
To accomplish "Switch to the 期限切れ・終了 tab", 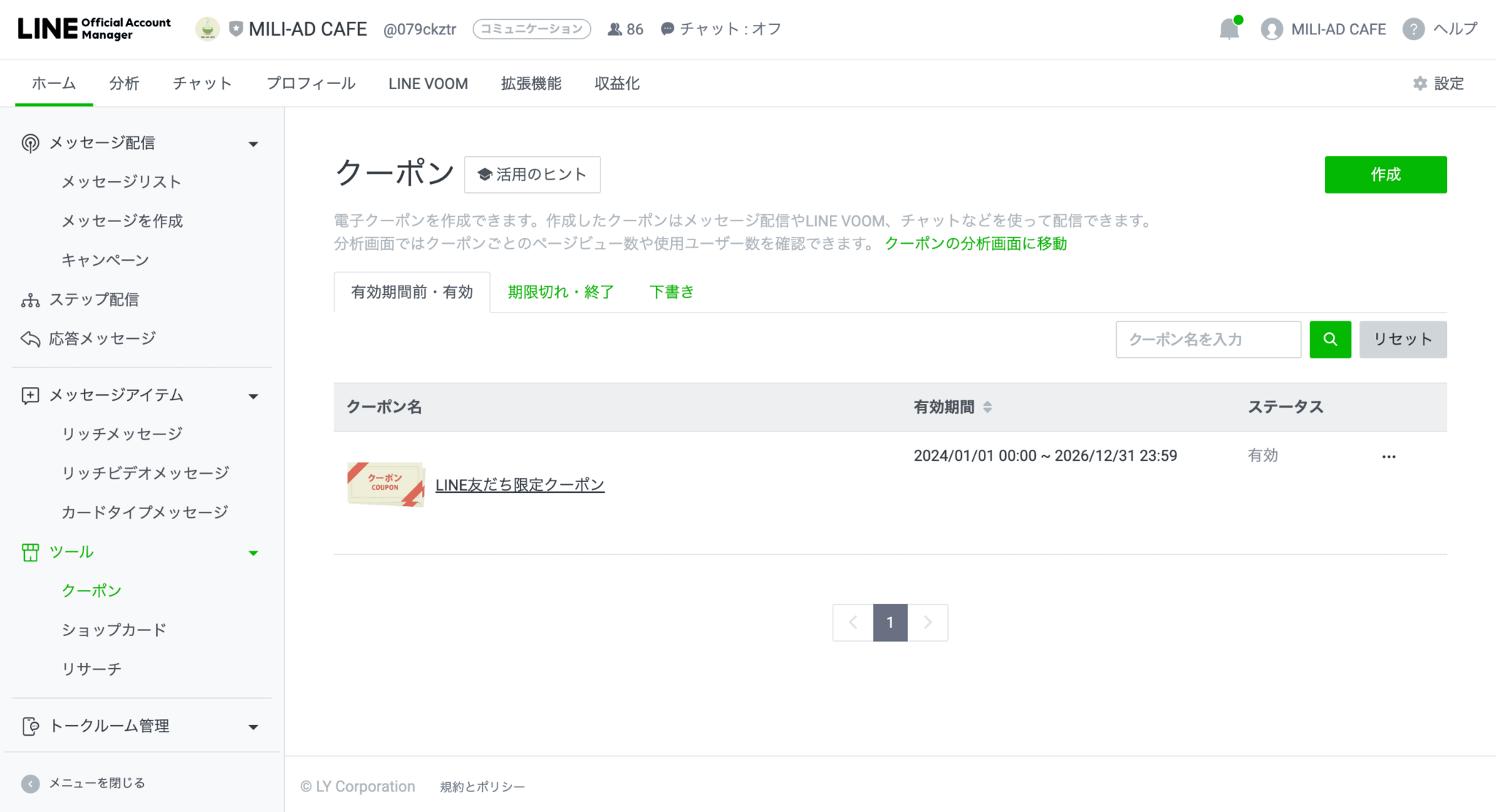I will coord(560,291).
